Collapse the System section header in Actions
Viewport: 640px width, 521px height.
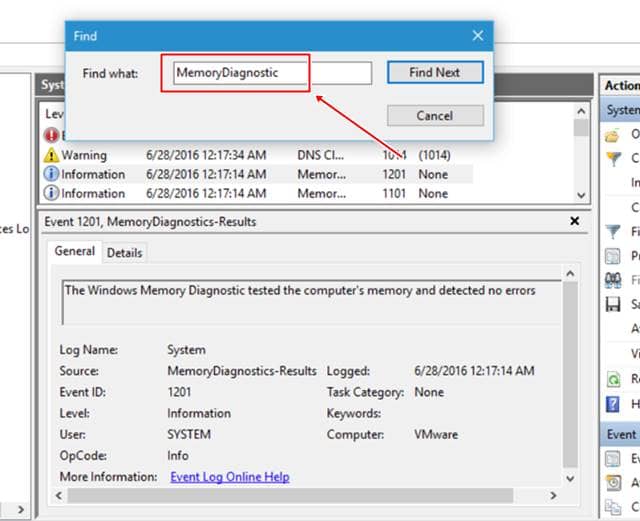(620, 110)
